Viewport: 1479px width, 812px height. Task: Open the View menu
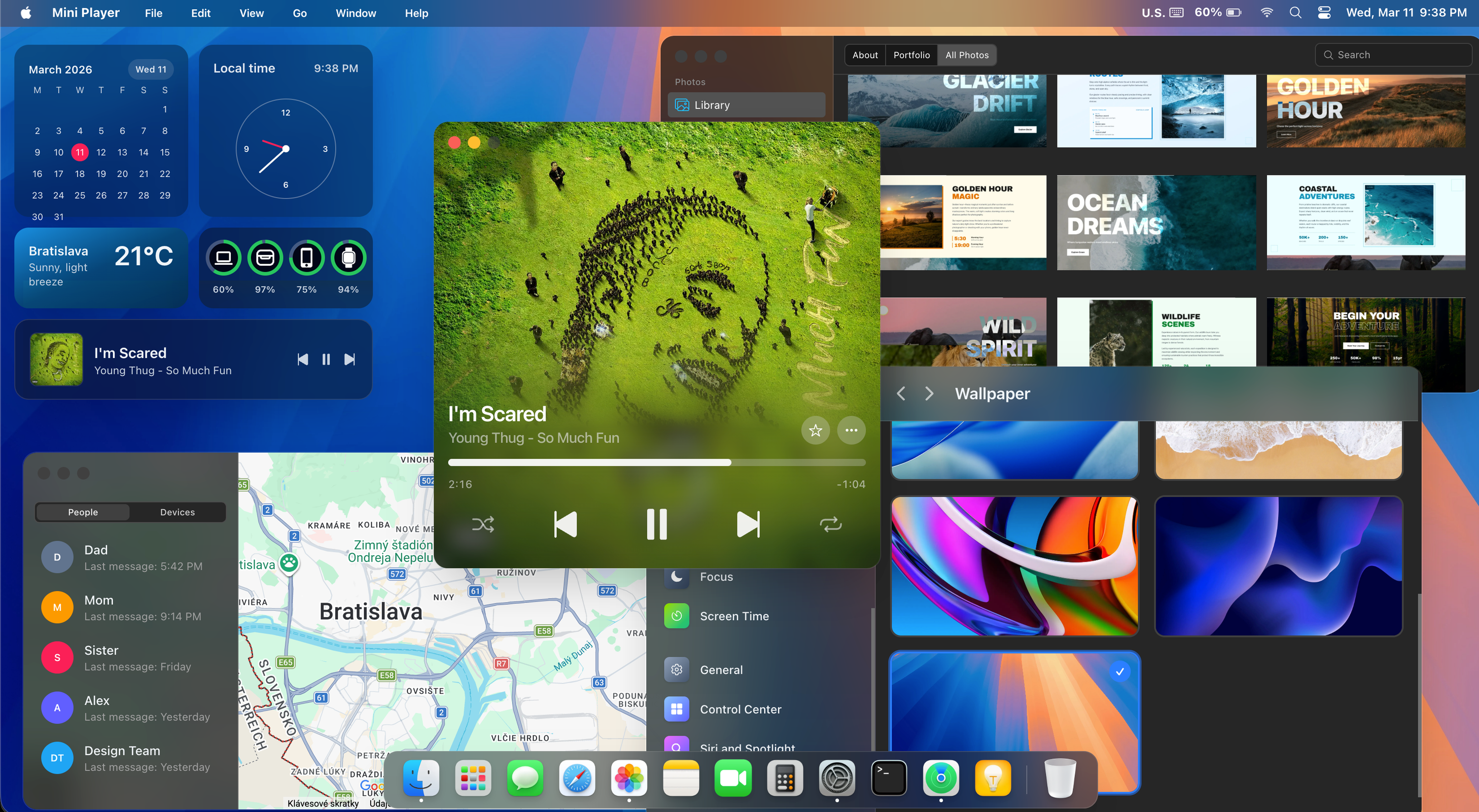(x=251, y=13)
